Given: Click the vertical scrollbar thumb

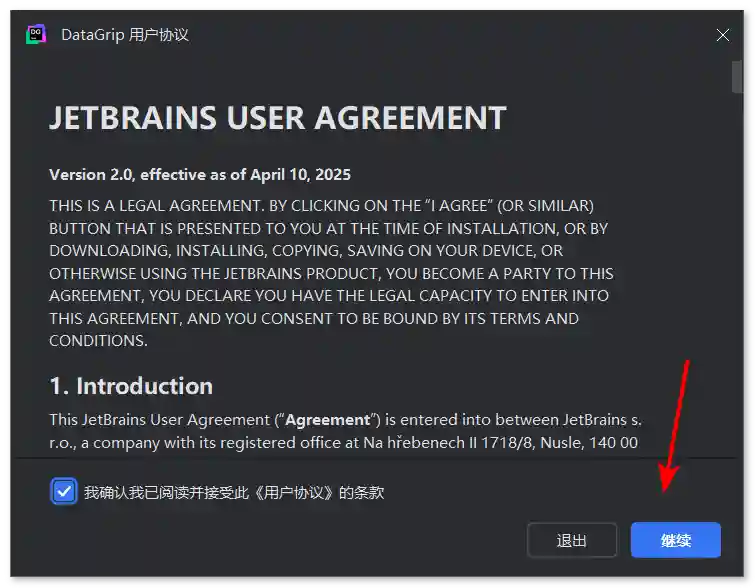Looking at the screenshot, I should [737, 76].
